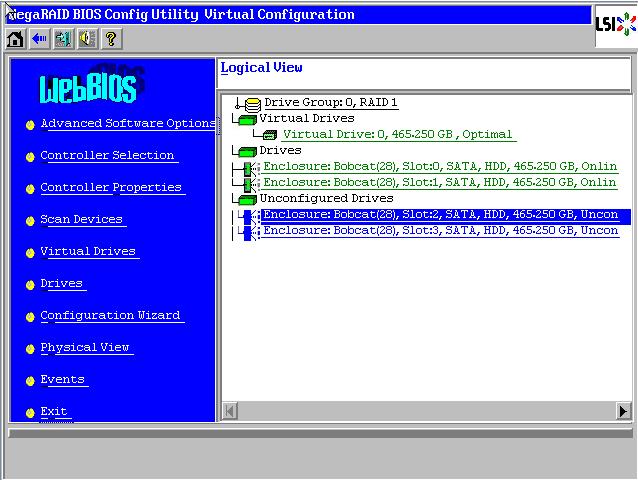Switch to Physical View
This screenshot has width=638, height=480.
[x=85, y=347]
